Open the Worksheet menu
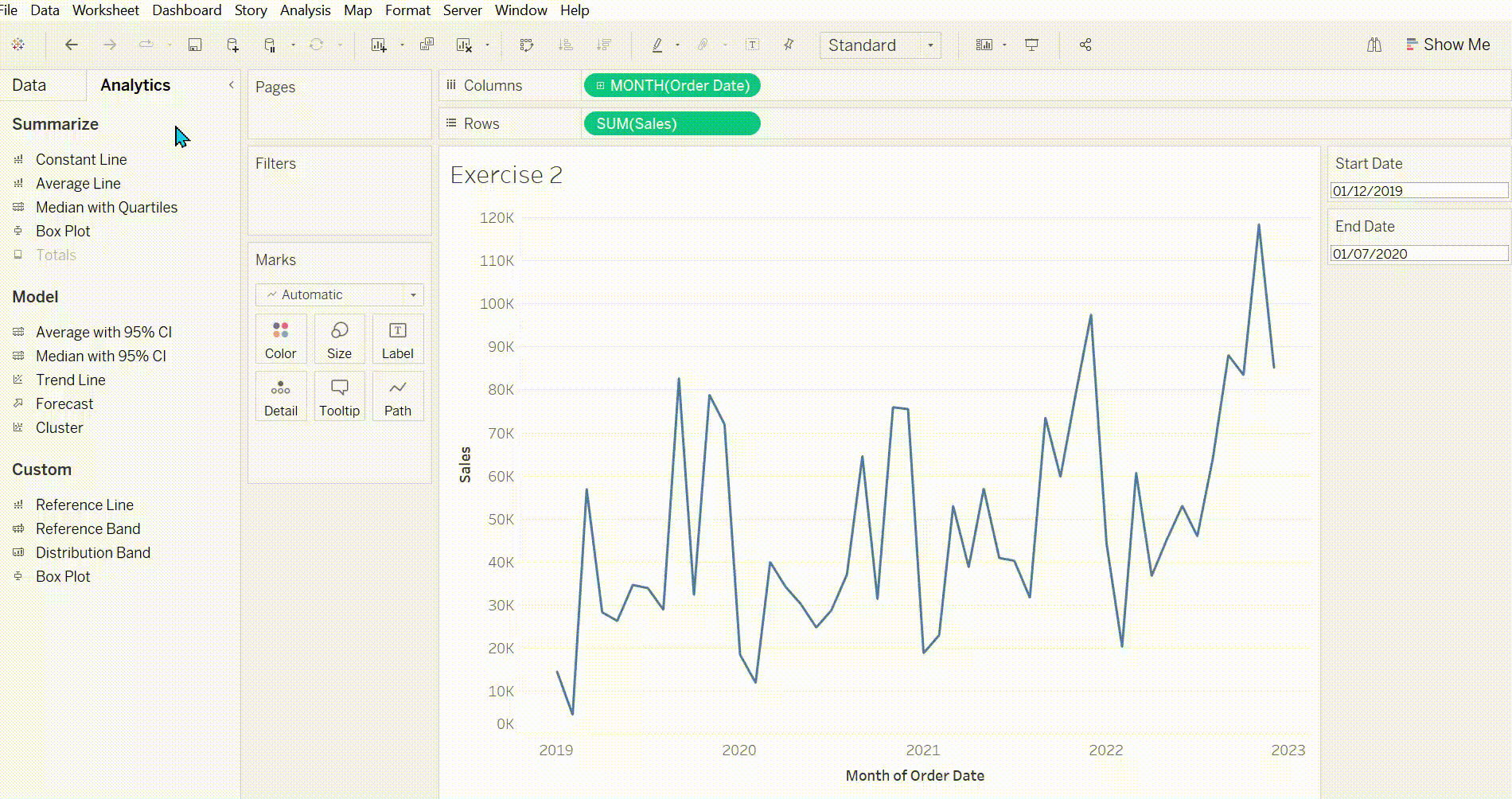Viewport: 1512px width, 799px height. (106, 10)
